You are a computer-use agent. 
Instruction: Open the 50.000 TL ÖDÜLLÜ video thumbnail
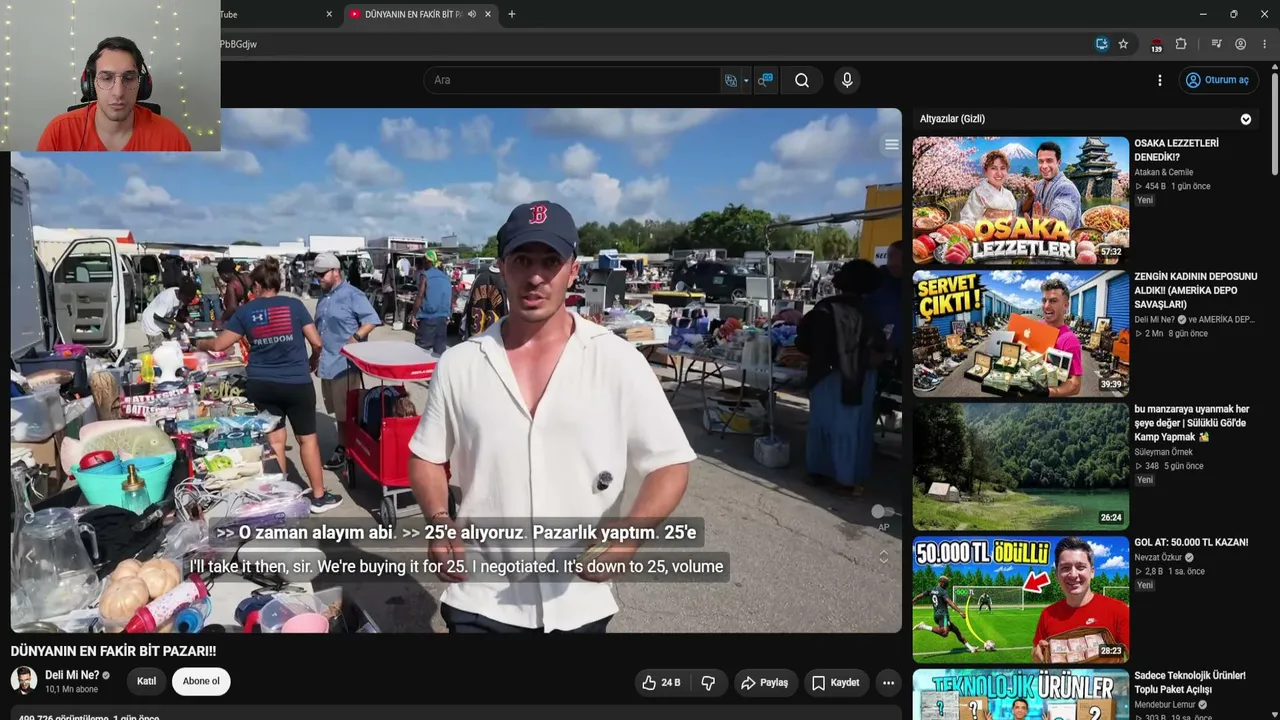point(1020,599)
